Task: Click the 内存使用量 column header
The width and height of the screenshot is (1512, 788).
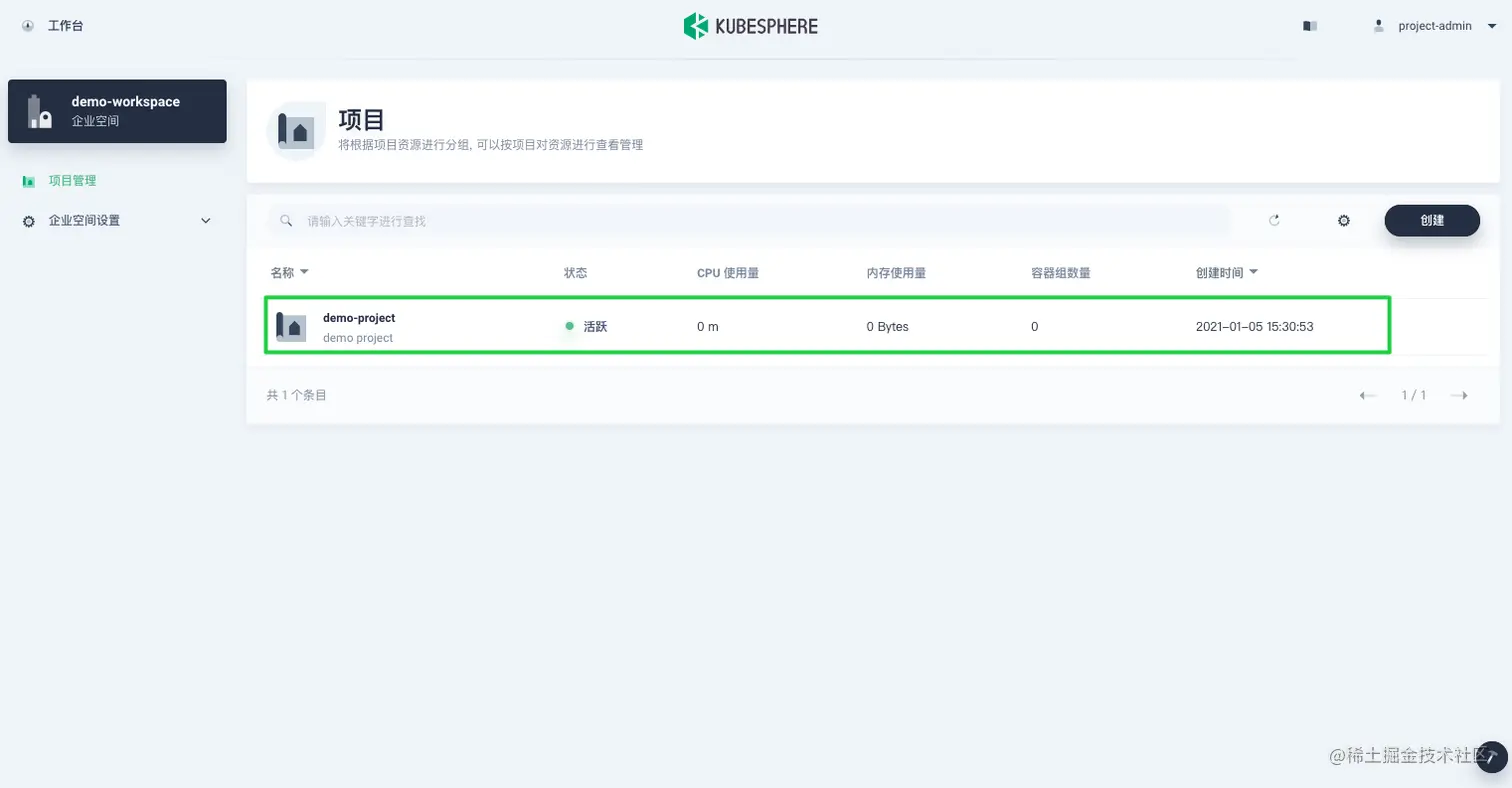Action: tap(896, 273)
